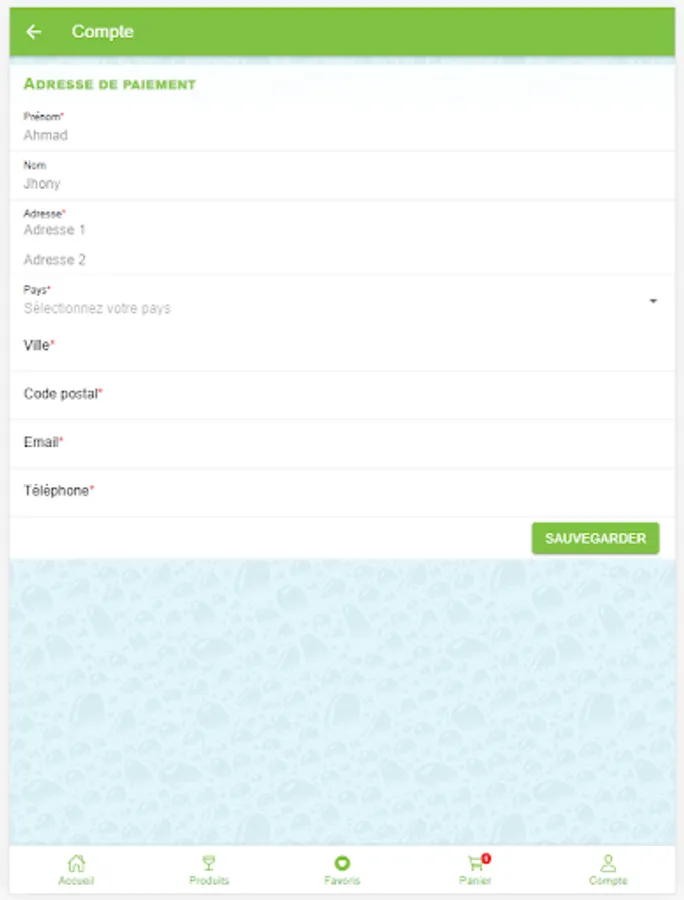
Task: Click the Compte header title
Action: (x=102, y=32)
